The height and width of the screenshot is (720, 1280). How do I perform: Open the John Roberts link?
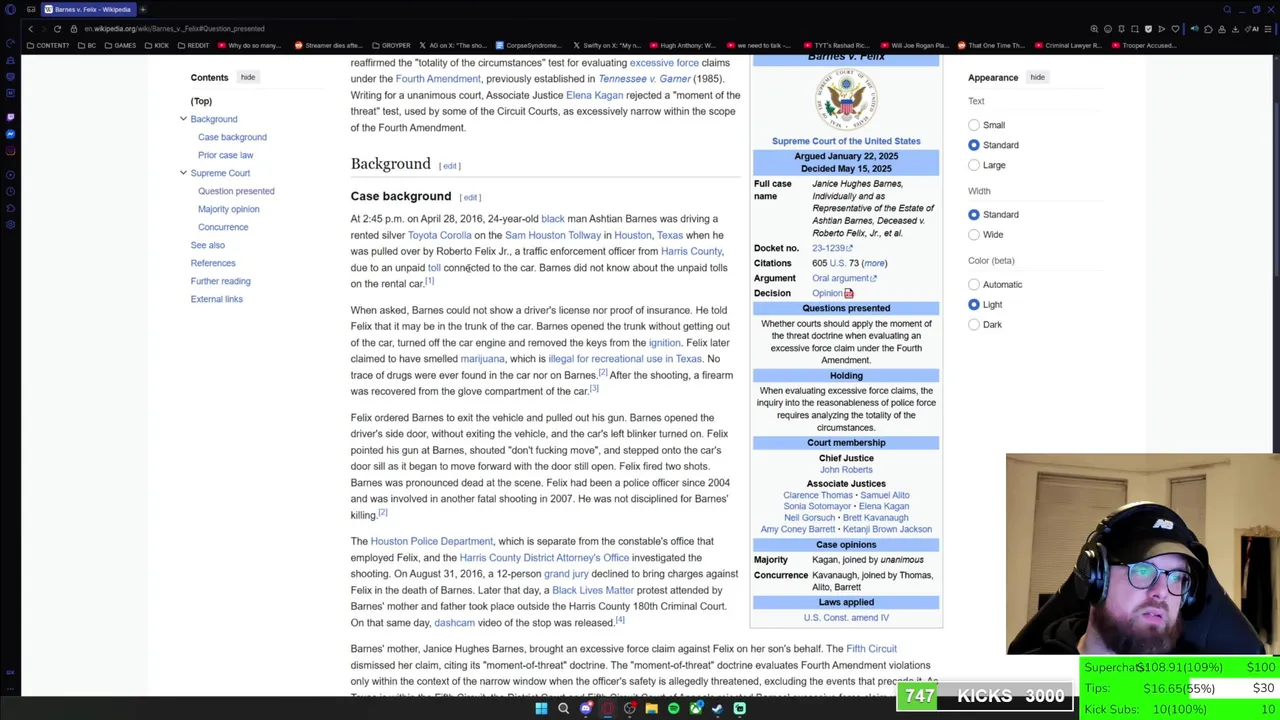846,470
